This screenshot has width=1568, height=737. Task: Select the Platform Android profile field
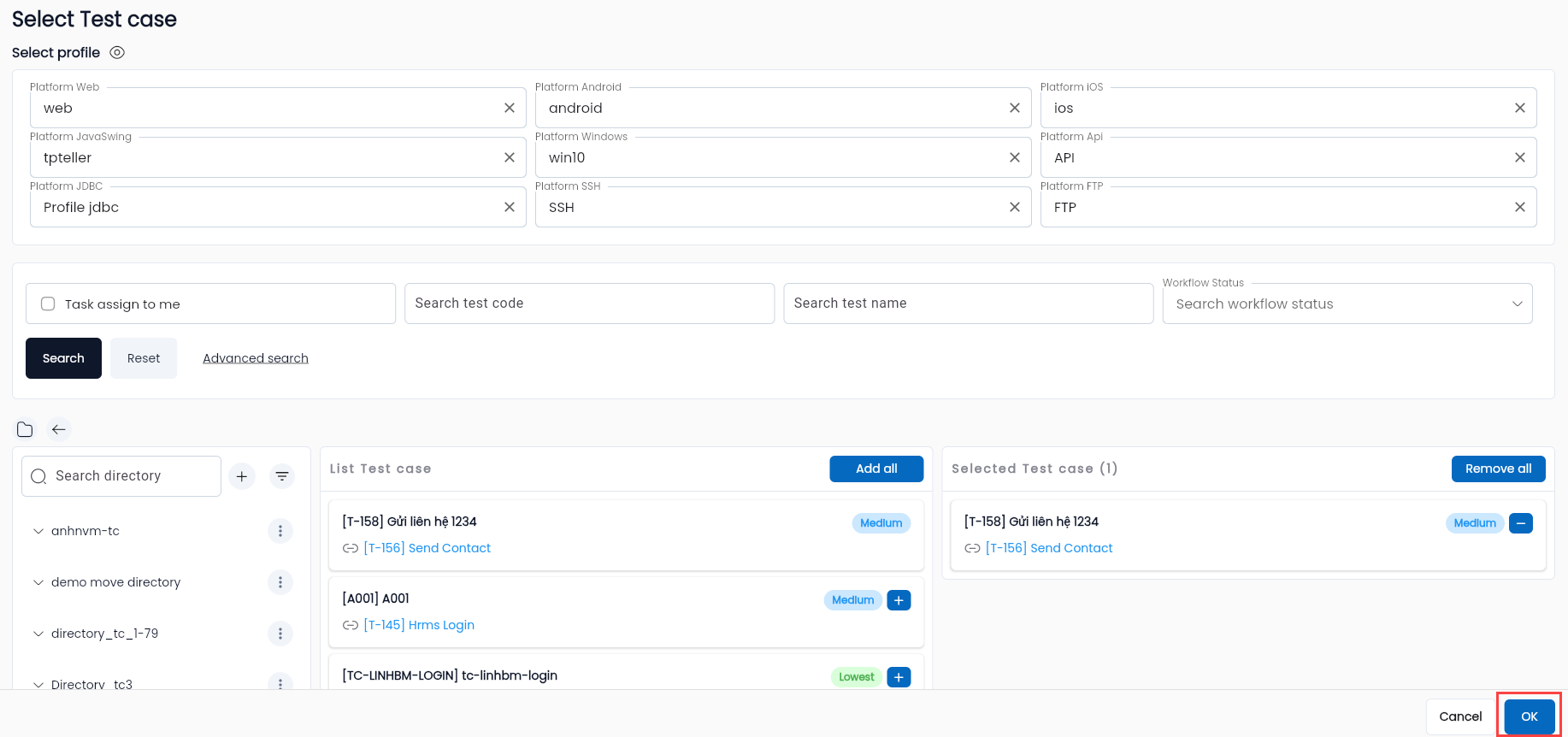coord(783,108)
